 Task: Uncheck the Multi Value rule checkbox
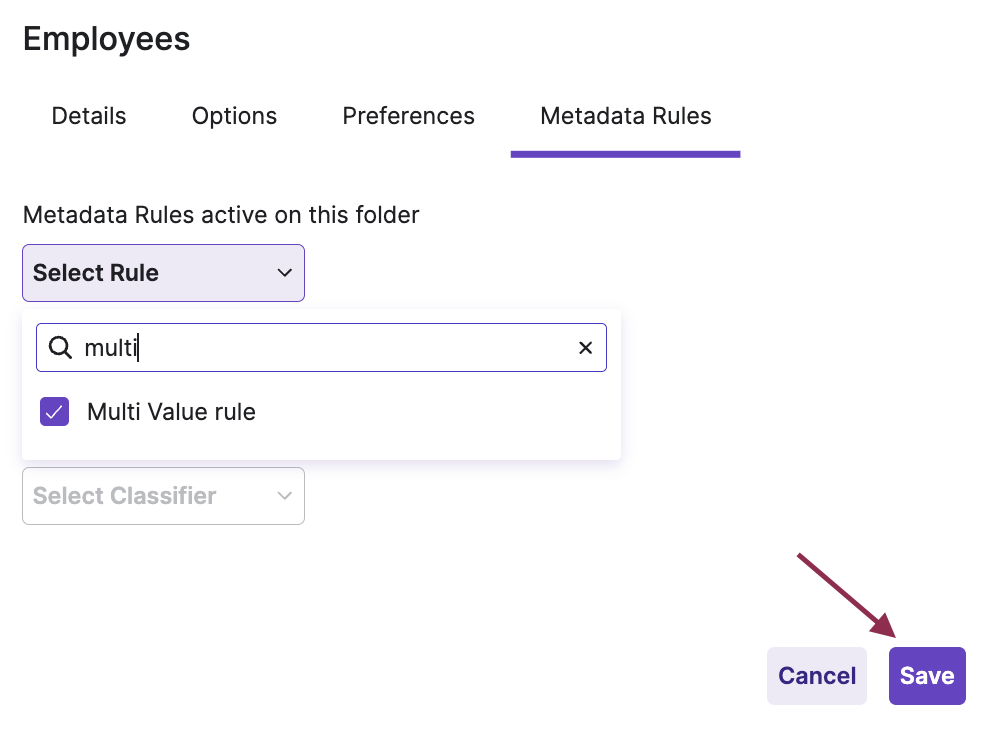click(54, 411)
